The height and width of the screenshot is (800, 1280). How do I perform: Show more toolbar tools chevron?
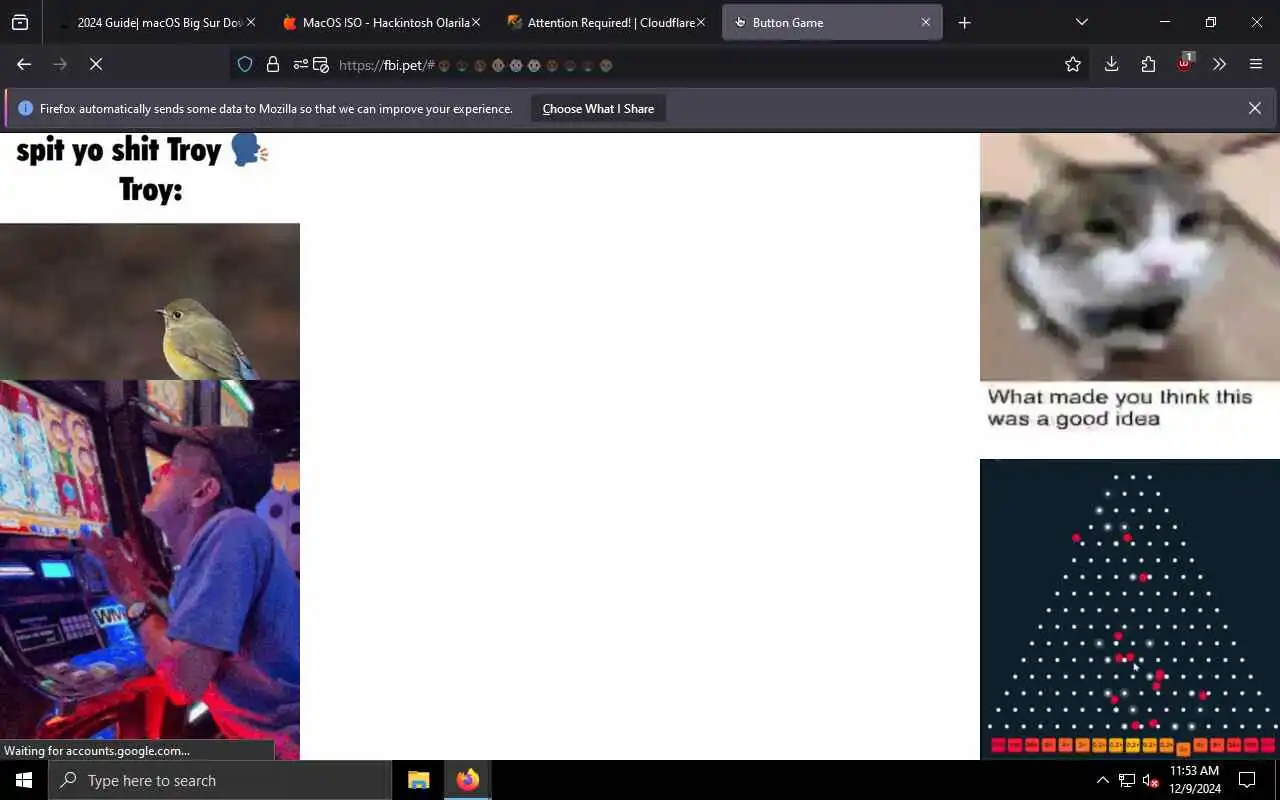(1219, 64)
